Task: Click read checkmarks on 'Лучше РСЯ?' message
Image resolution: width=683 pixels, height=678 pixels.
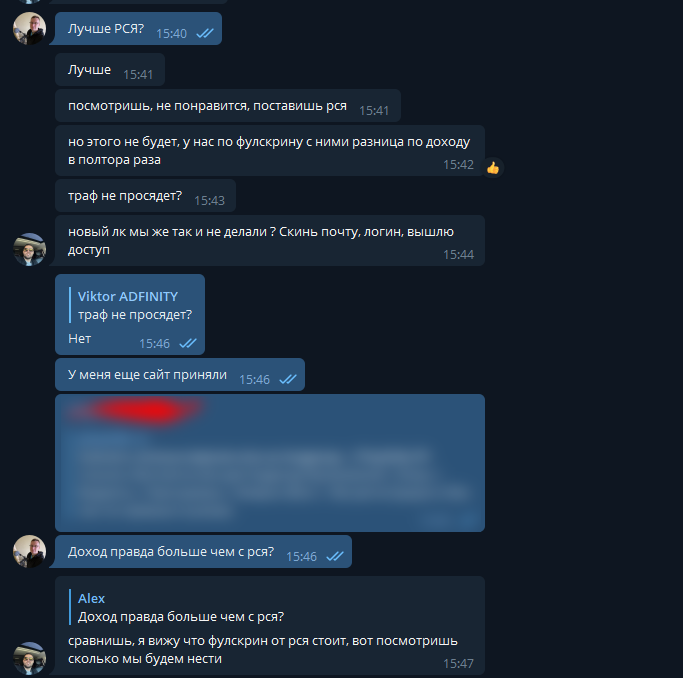Action: 205,34
